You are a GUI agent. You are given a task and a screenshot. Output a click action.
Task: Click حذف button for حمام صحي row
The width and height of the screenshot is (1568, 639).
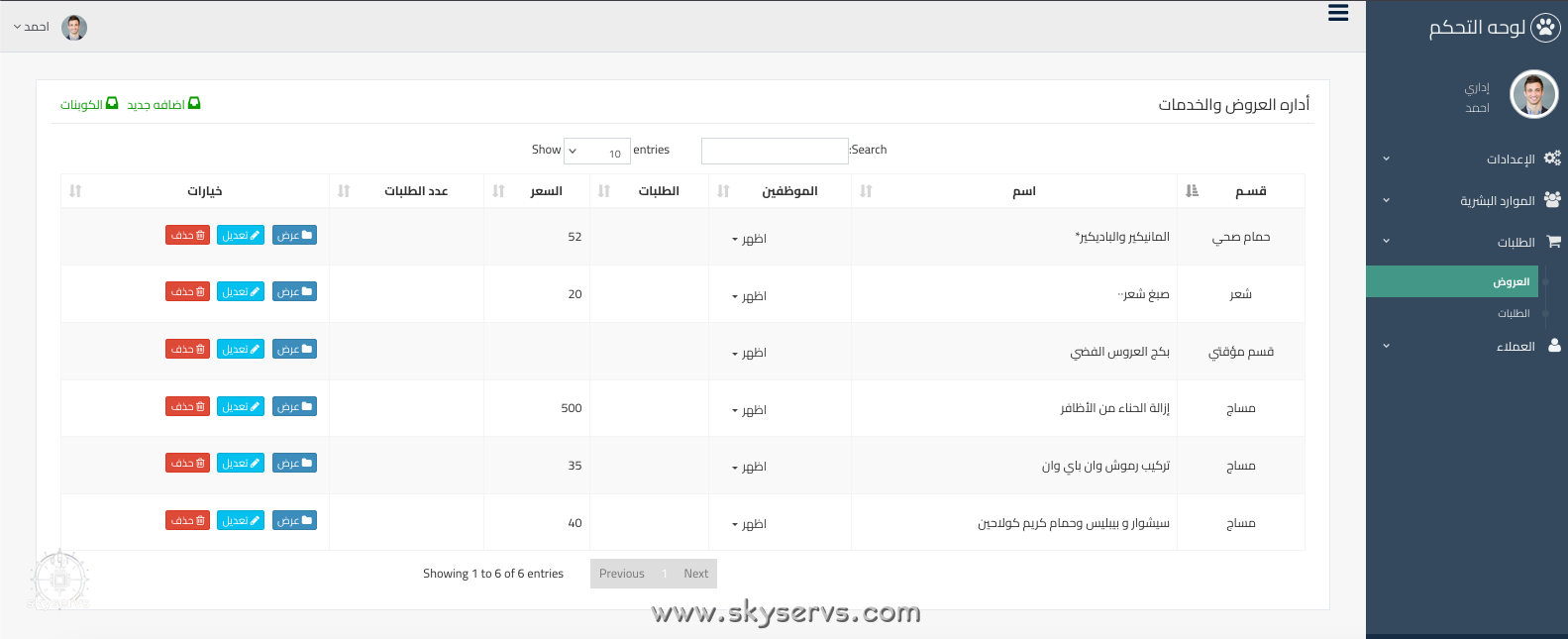coord(187,236)
